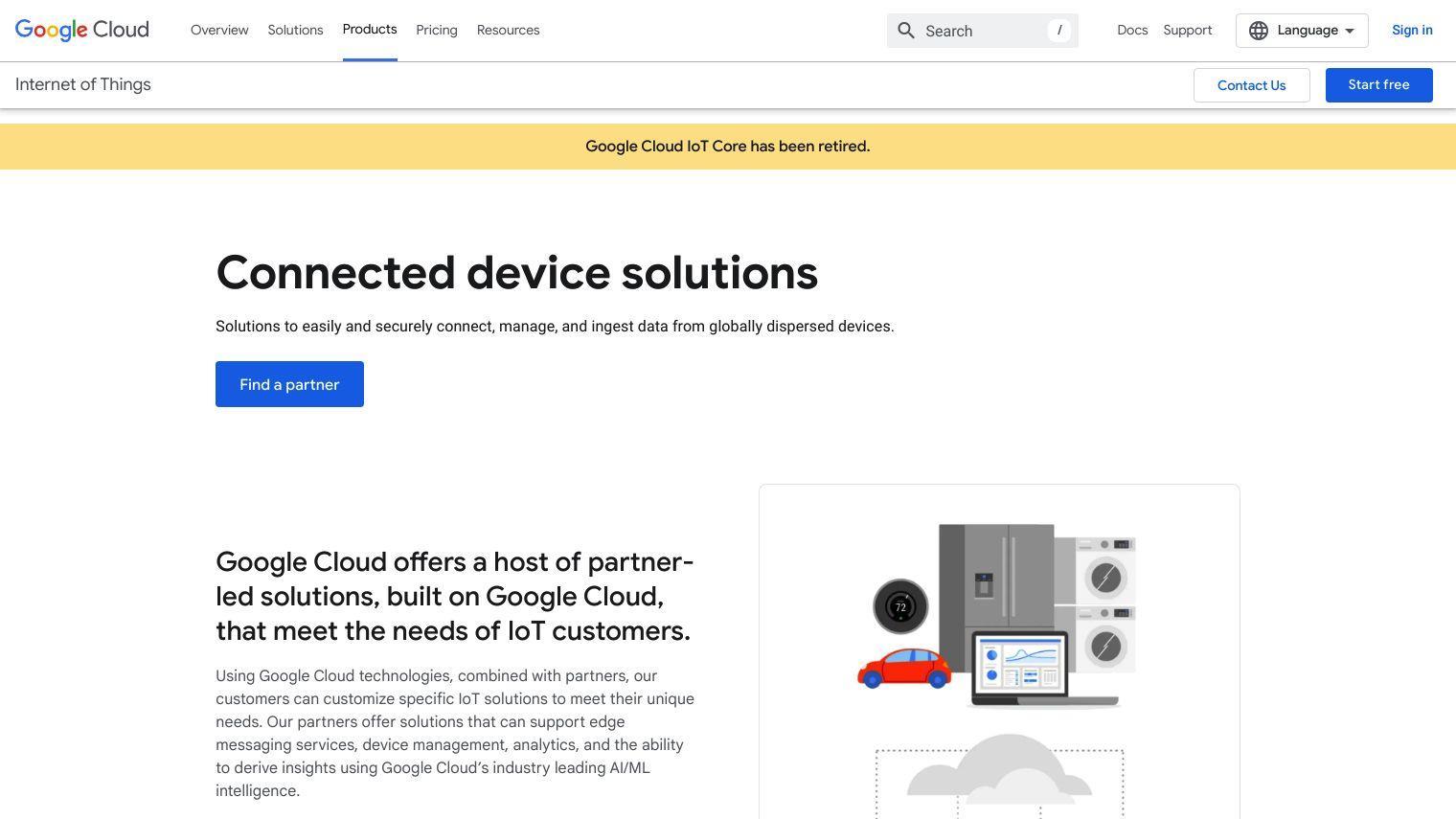Screen dimensions: 1456x819
Task: Click the IoT Core retired banner text
Action: [x=728, y=147]
